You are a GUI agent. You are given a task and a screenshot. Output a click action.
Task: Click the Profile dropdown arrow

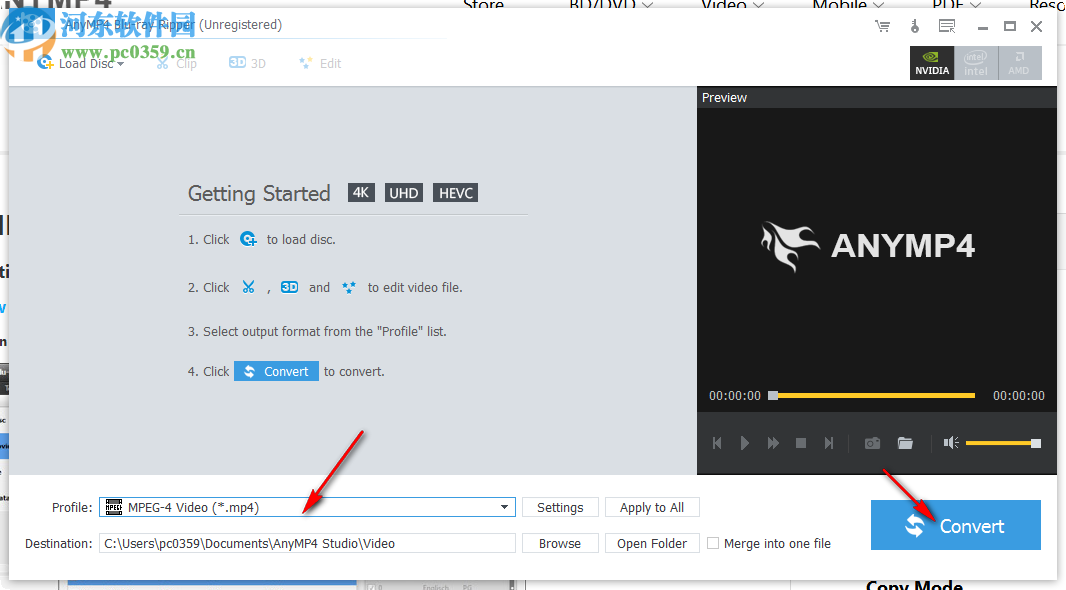(x=504, y=507)
